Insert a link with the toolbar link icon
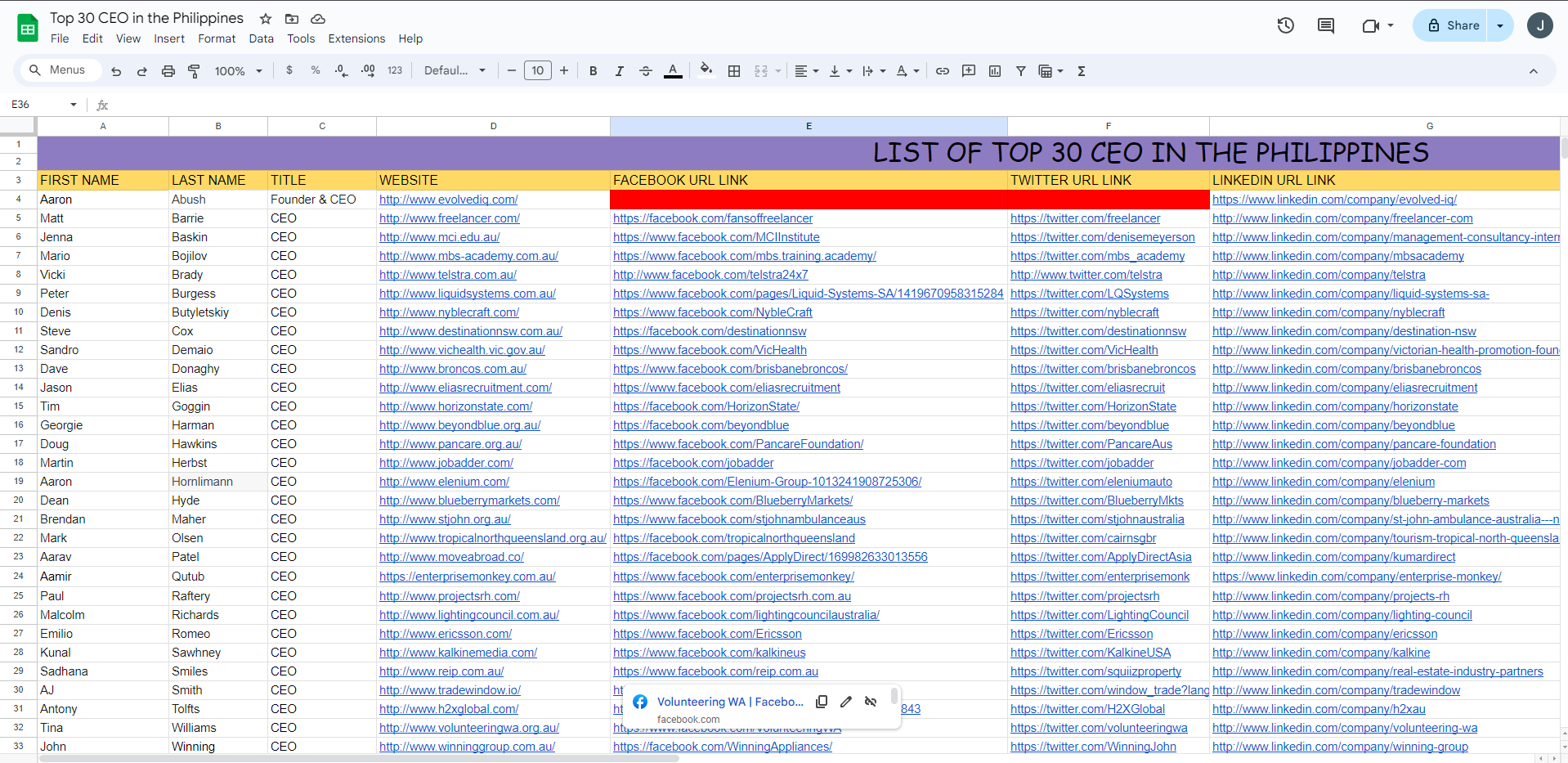Image resolution: width=1568 pixels, height=763 pixels. click(943, 71)
